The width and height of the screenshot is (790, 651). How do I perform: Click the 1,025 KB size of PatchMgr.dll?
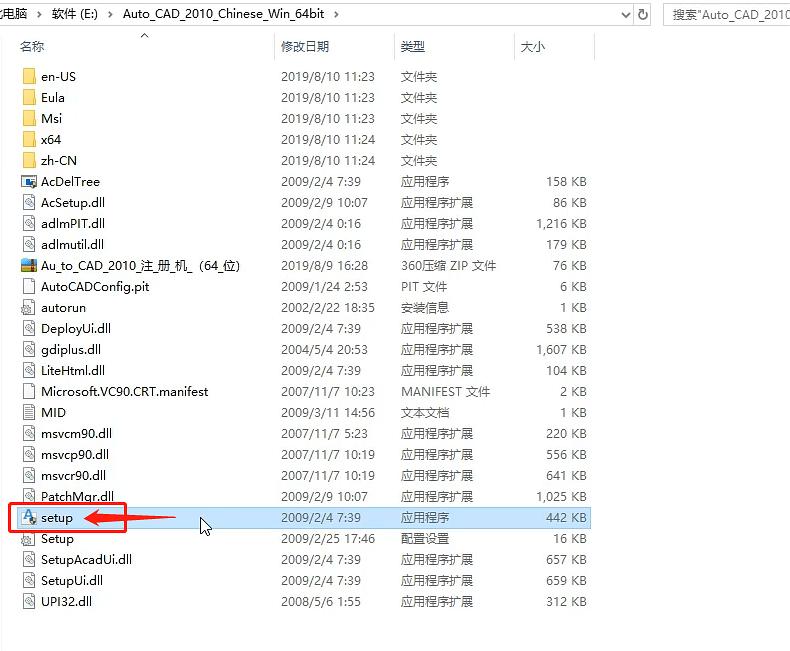click(x=561, y=497)
